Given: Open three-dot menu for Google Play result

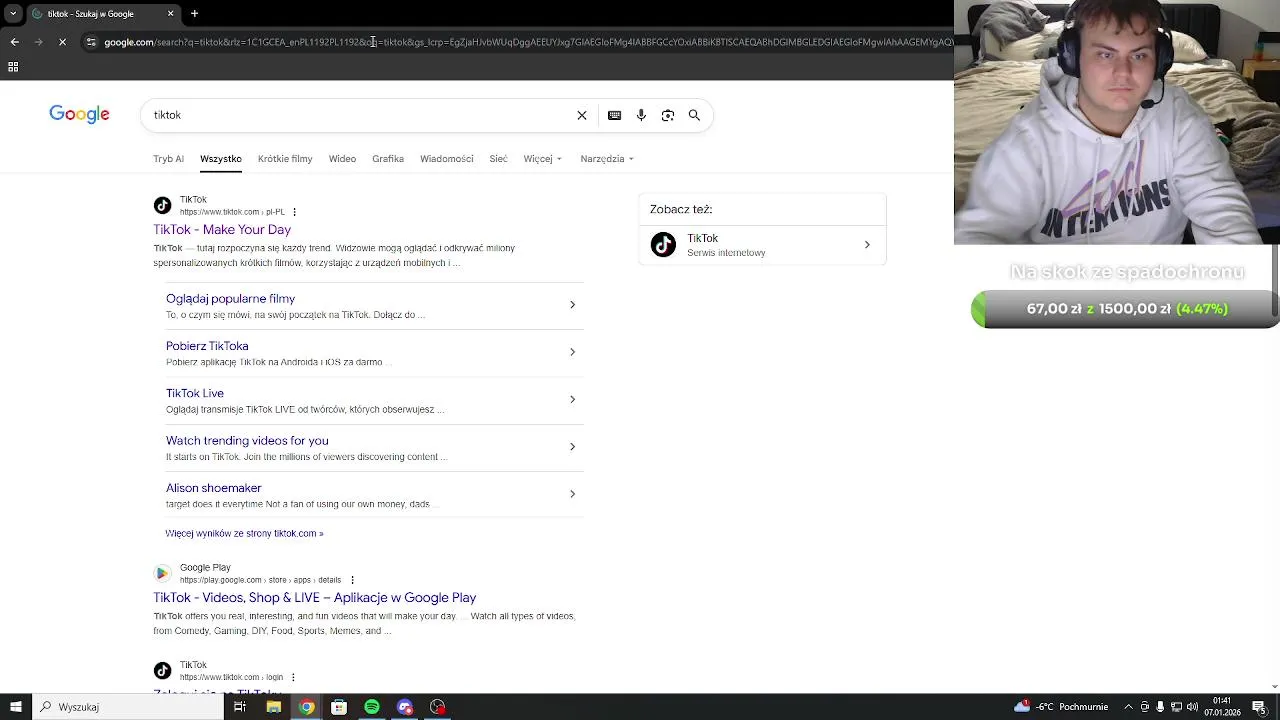Looking at the screenshot, I should tap(352, 580).
